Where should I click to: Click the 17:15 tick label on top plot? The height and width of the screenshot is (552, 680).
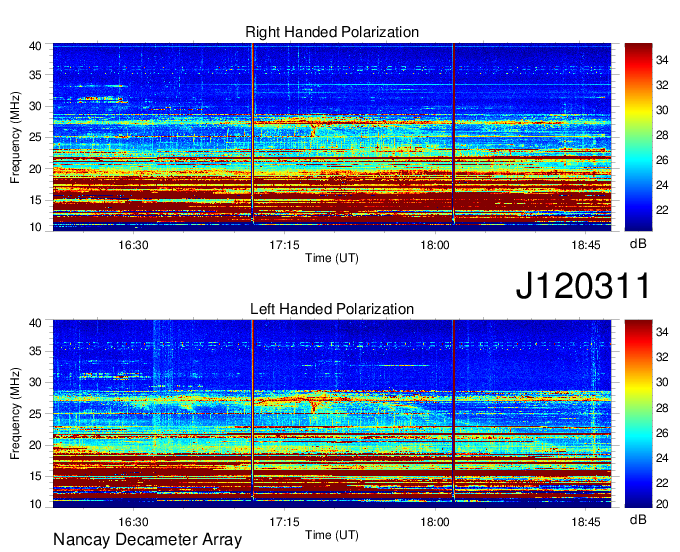click(284, 245)
